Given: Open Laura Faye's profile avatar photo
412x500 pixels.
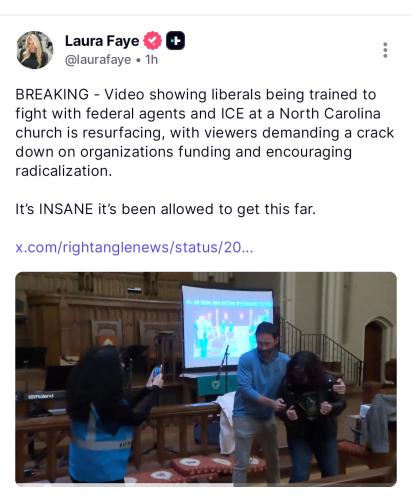Looking at the screenshot, I should tap(35, 50).
